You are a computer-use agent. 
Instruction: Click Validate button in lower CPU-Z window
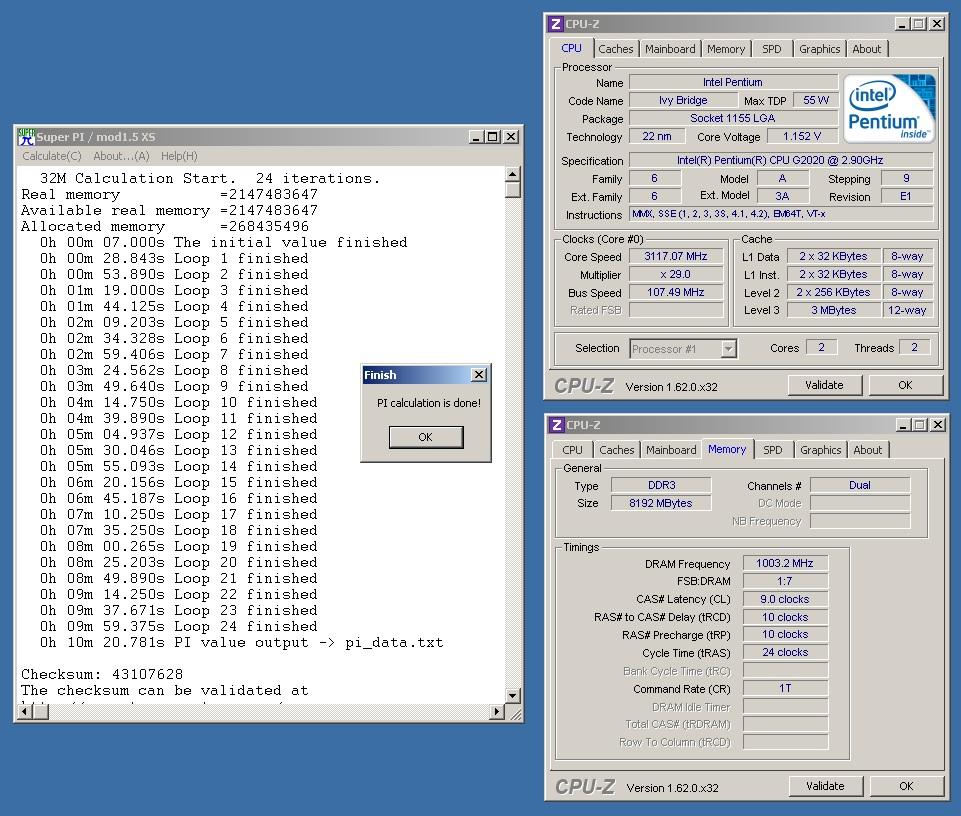point(826,786)
